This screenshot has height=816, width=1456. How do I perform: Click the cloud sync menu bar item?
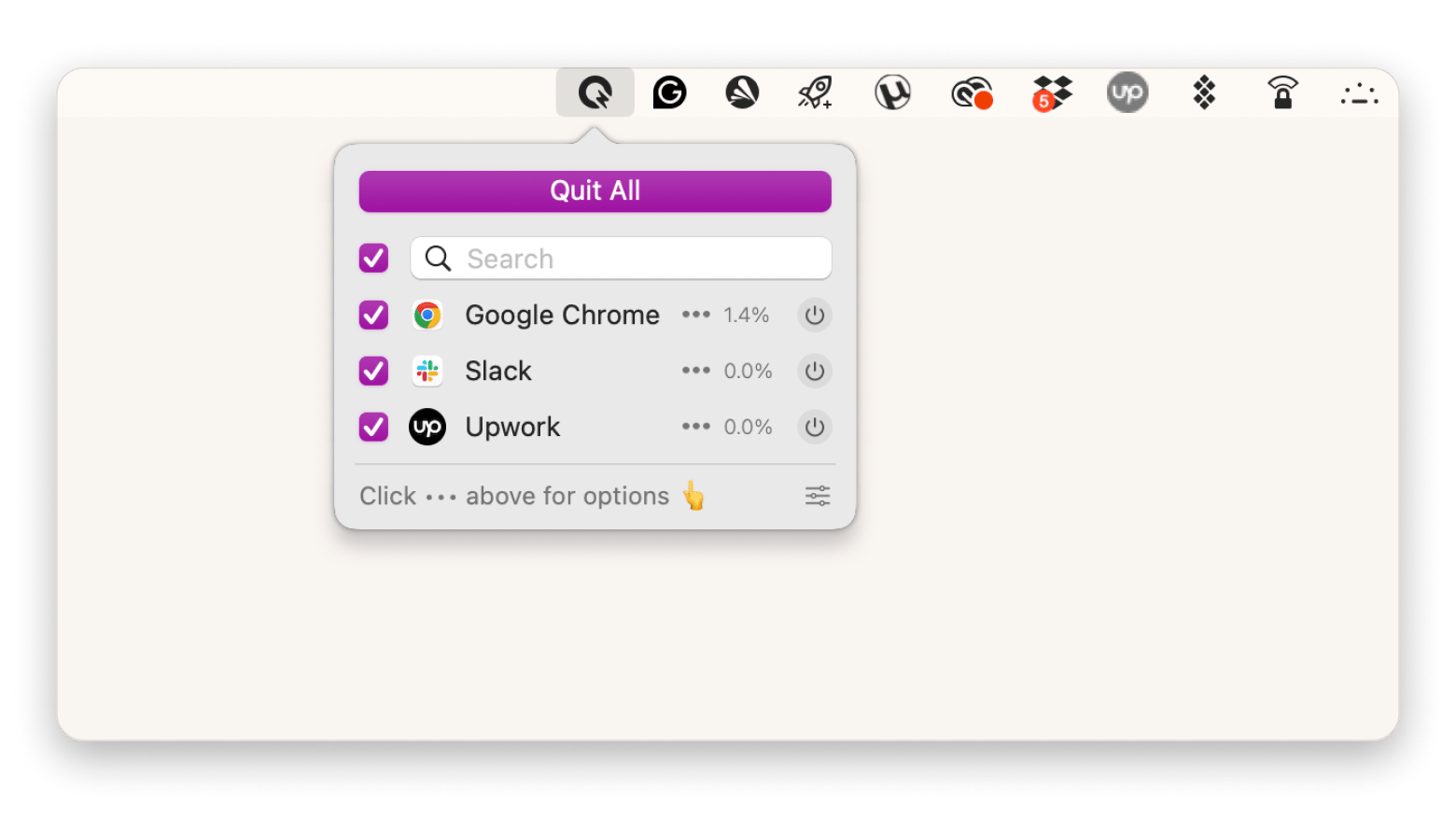tap(972, 92)
